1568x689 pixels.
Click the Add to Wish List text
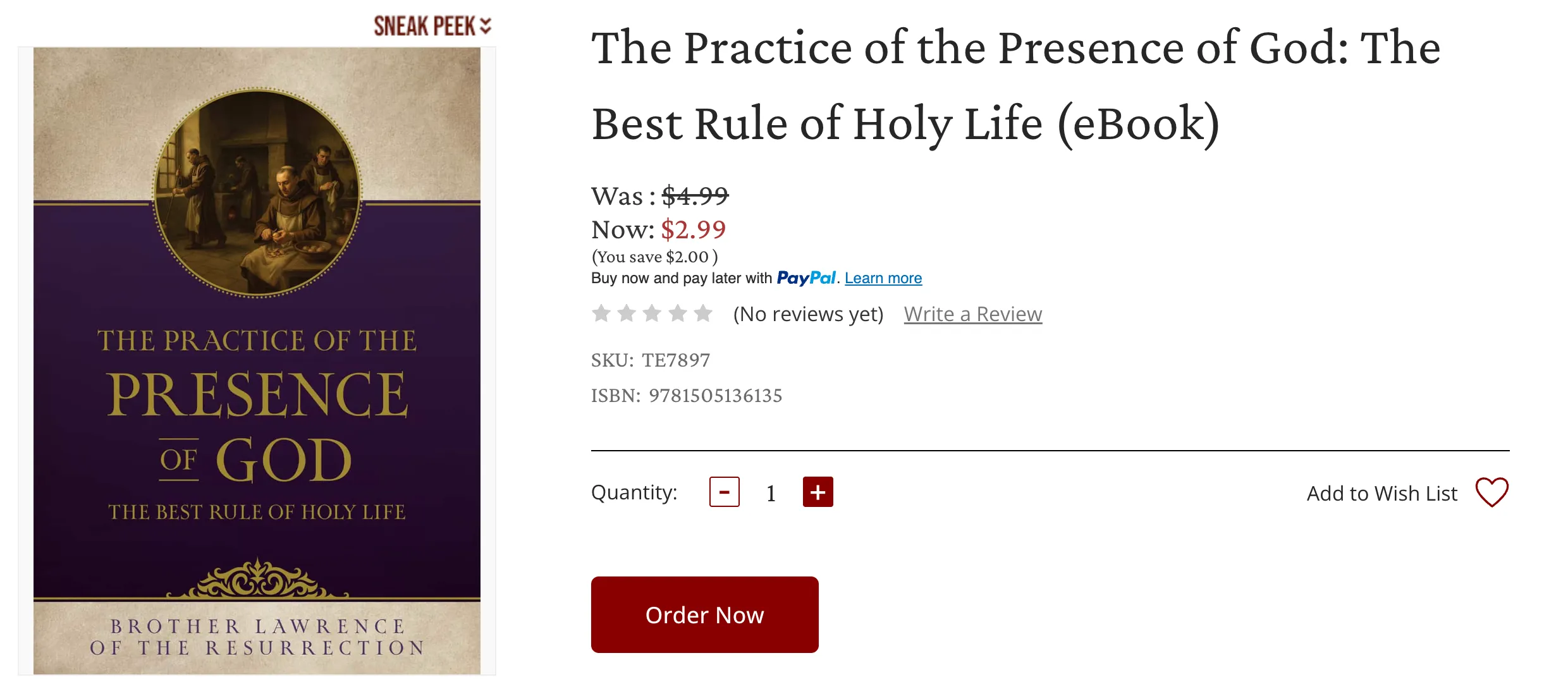point(1381,493)
